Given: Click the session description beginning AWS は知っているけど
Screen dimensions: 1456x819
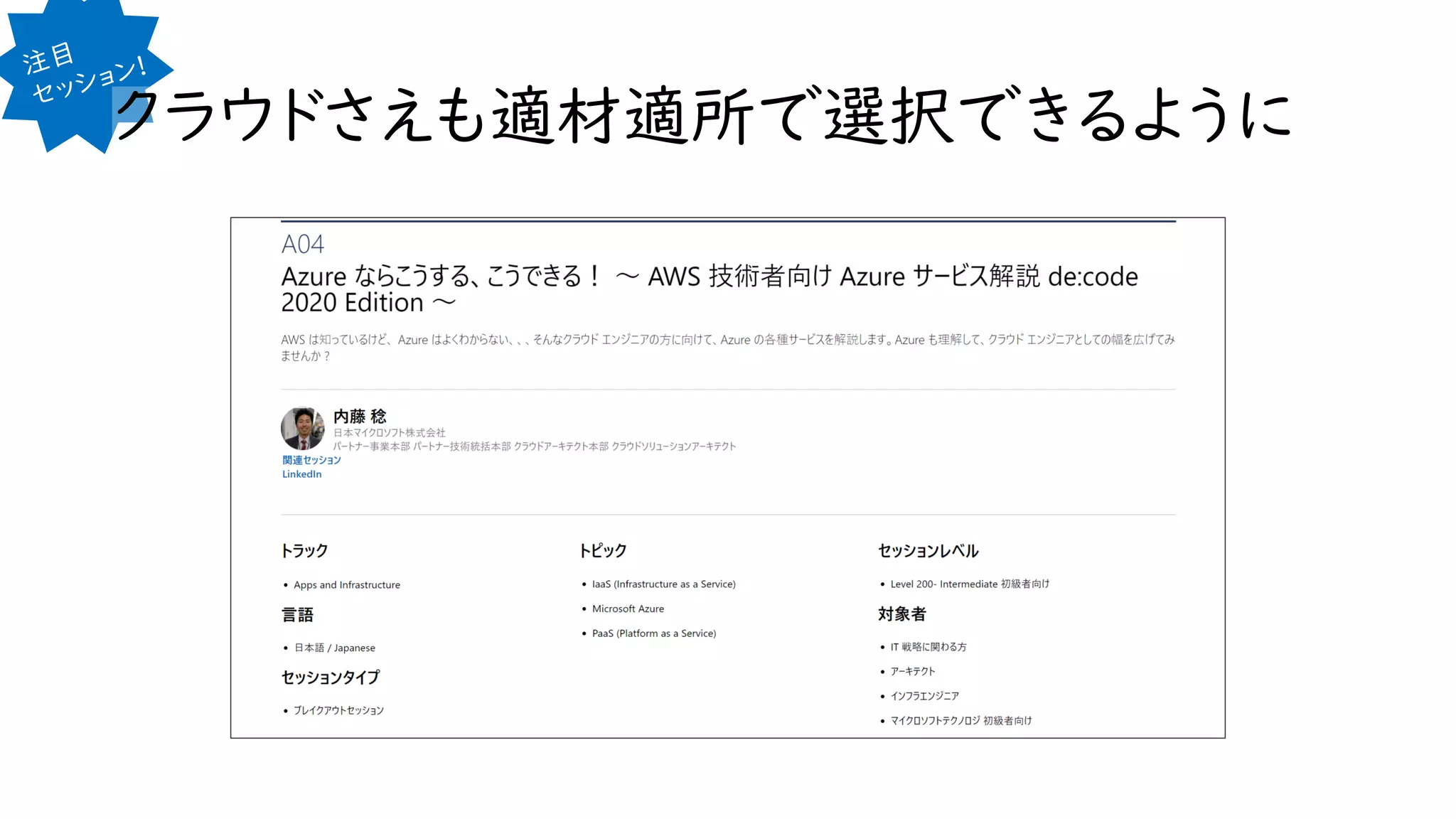Looking at the screenshot, I should [728, 348].
